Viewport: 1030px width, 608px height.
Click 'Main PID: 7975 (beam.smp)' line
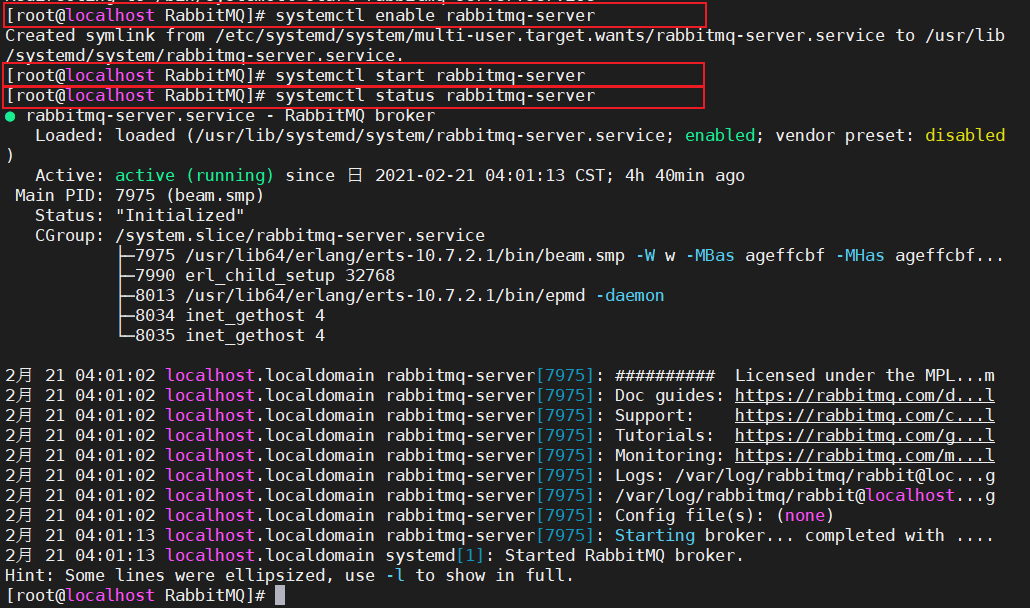point(139,196)
